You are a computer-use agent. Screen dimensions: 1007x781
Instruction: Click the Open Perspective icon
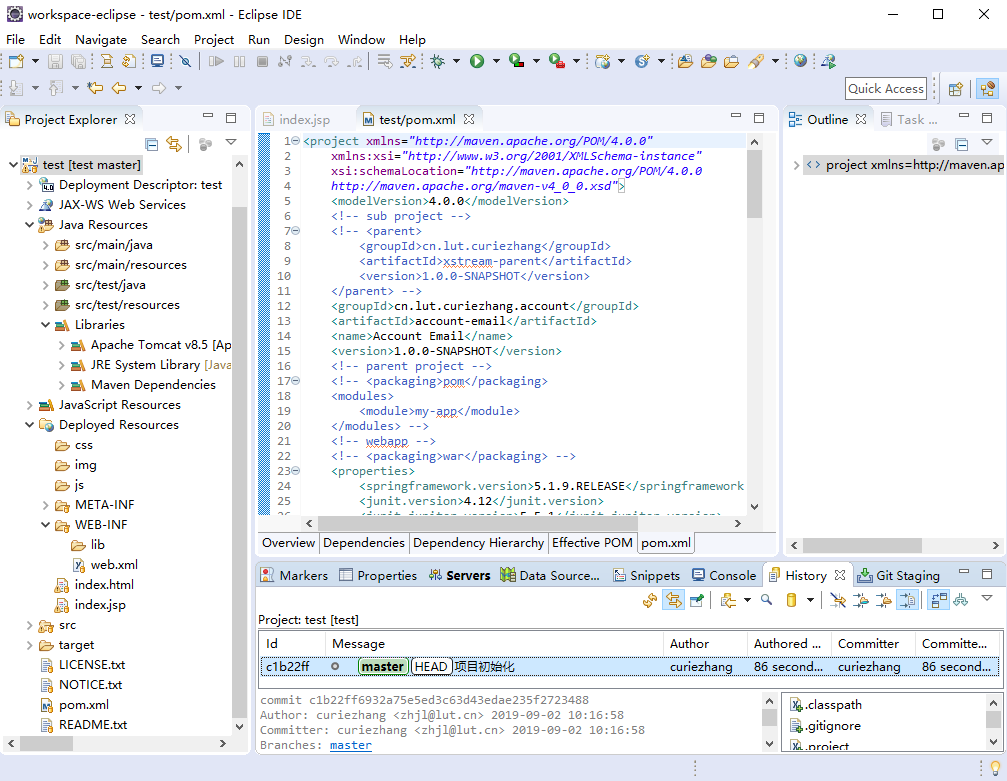click(x=956, y=89)
